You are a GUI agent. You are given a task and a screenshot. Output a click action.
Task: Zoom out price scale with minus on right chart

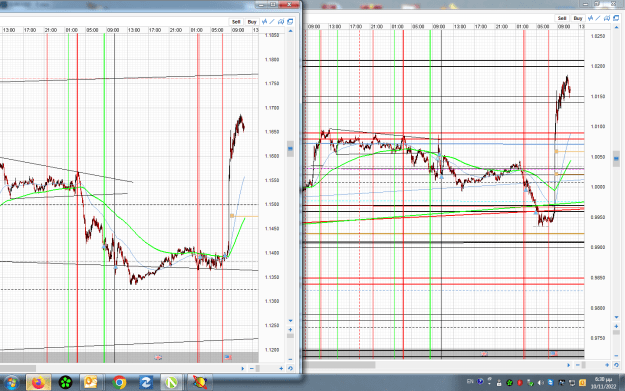pyautogui.click(x=617, y=356)
